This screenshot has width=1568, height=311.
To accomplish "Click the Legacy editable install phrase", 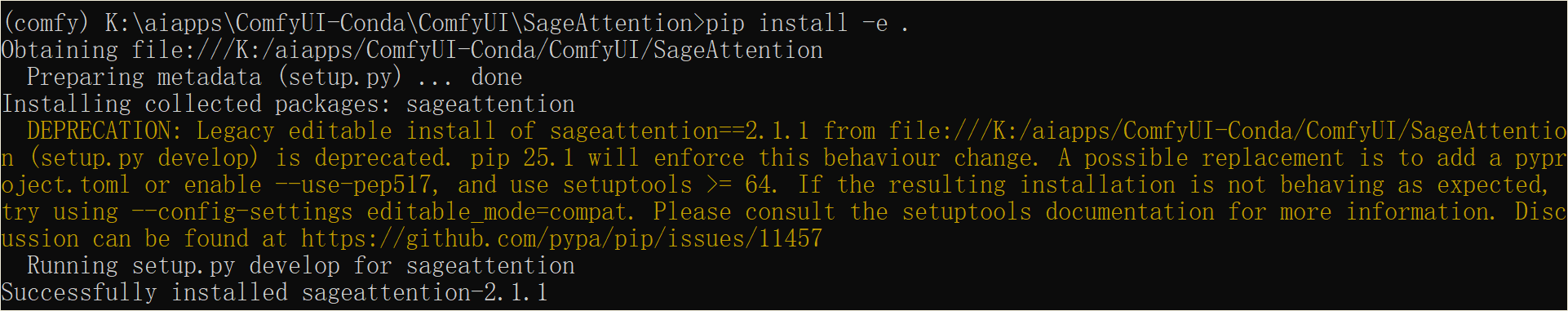I will (x=346, y=131).
